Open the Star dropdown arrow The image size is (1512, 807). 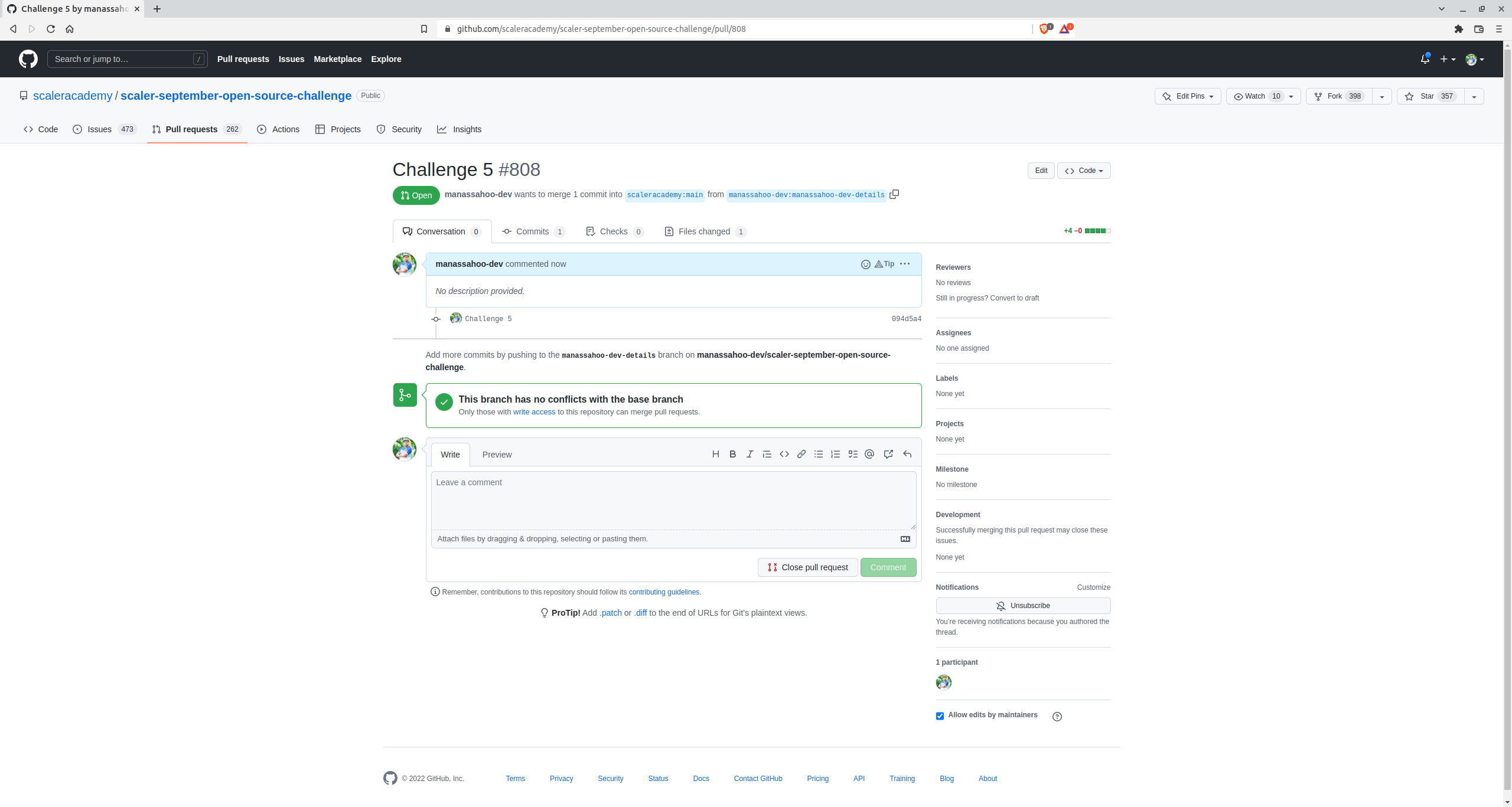[1475, 96]
